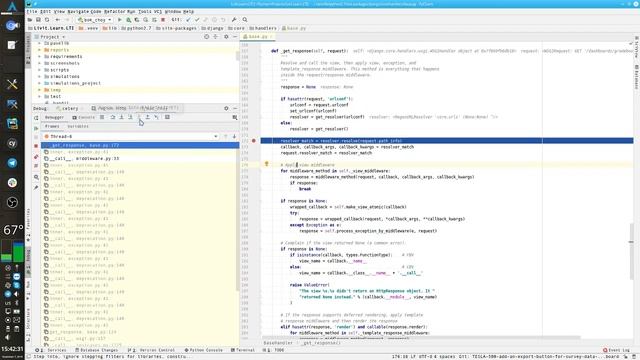Click handlers breadcrumb in navigation bar
This screenshot has height=360, width=640.
coord(263,28)
